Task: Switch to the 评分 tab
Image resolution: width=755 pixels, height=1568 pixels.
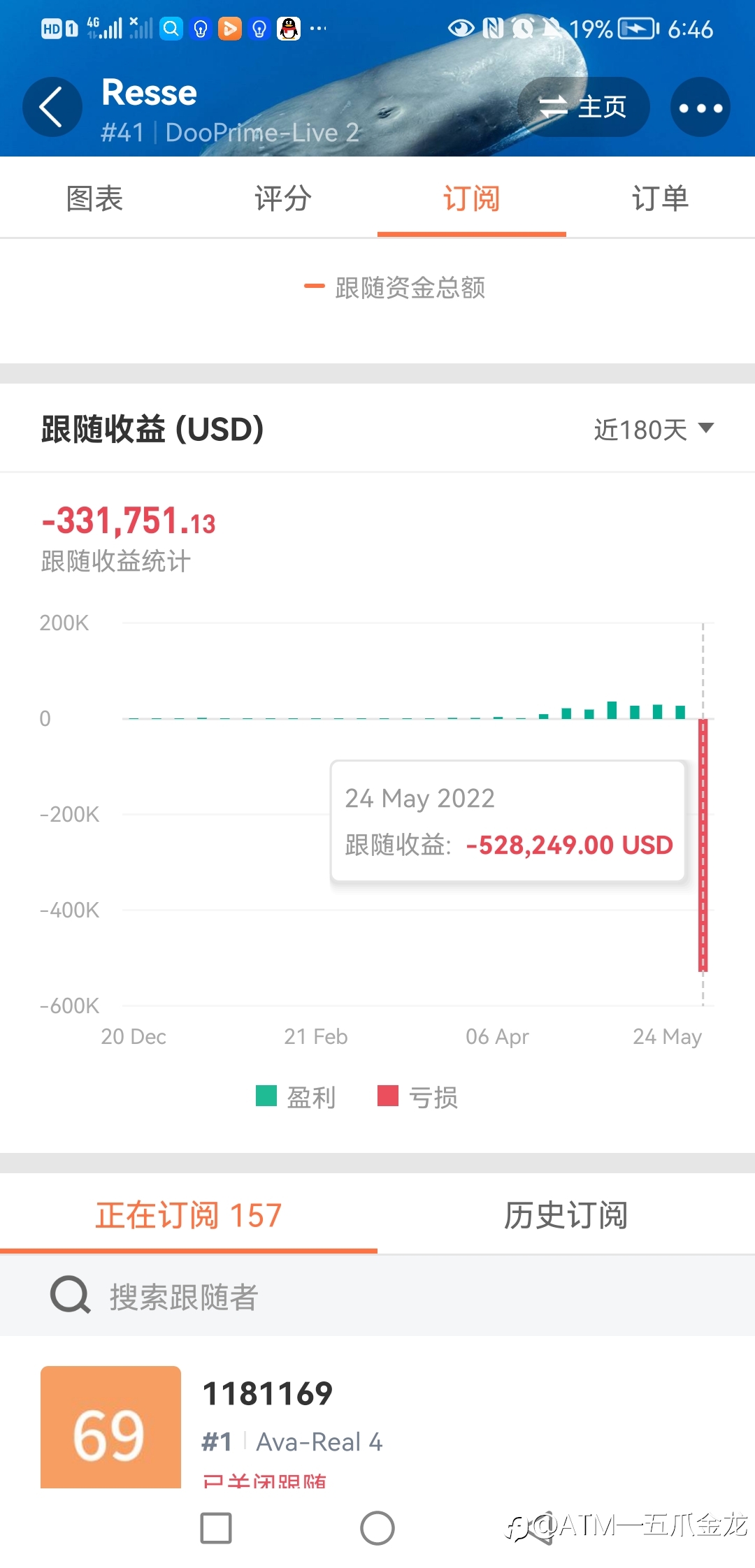Action: 283,198
